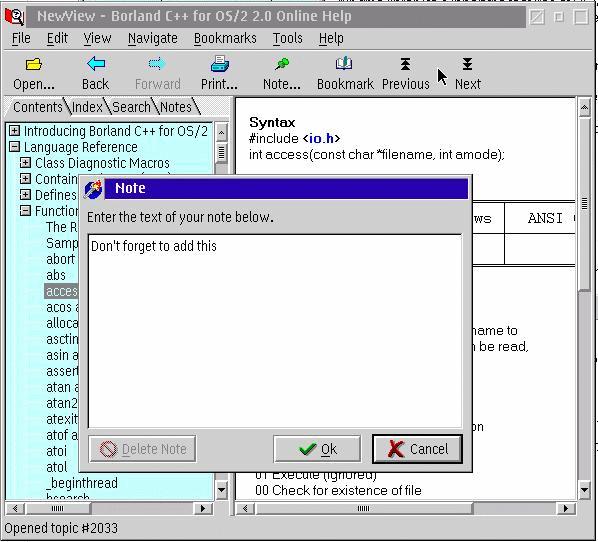Viewport: 598px width, 542px height.
Task: Click contents panel scroll left arrow
Action: (15, 508)
